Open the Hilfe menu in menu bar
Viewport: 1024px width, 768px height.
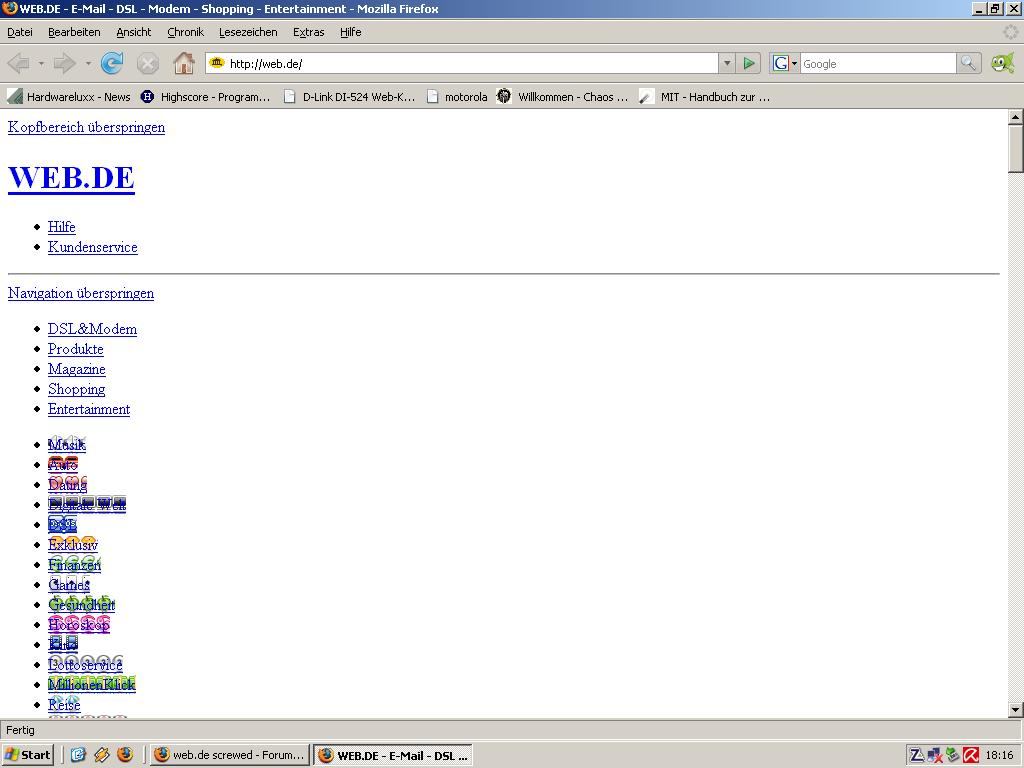(351, 32)
